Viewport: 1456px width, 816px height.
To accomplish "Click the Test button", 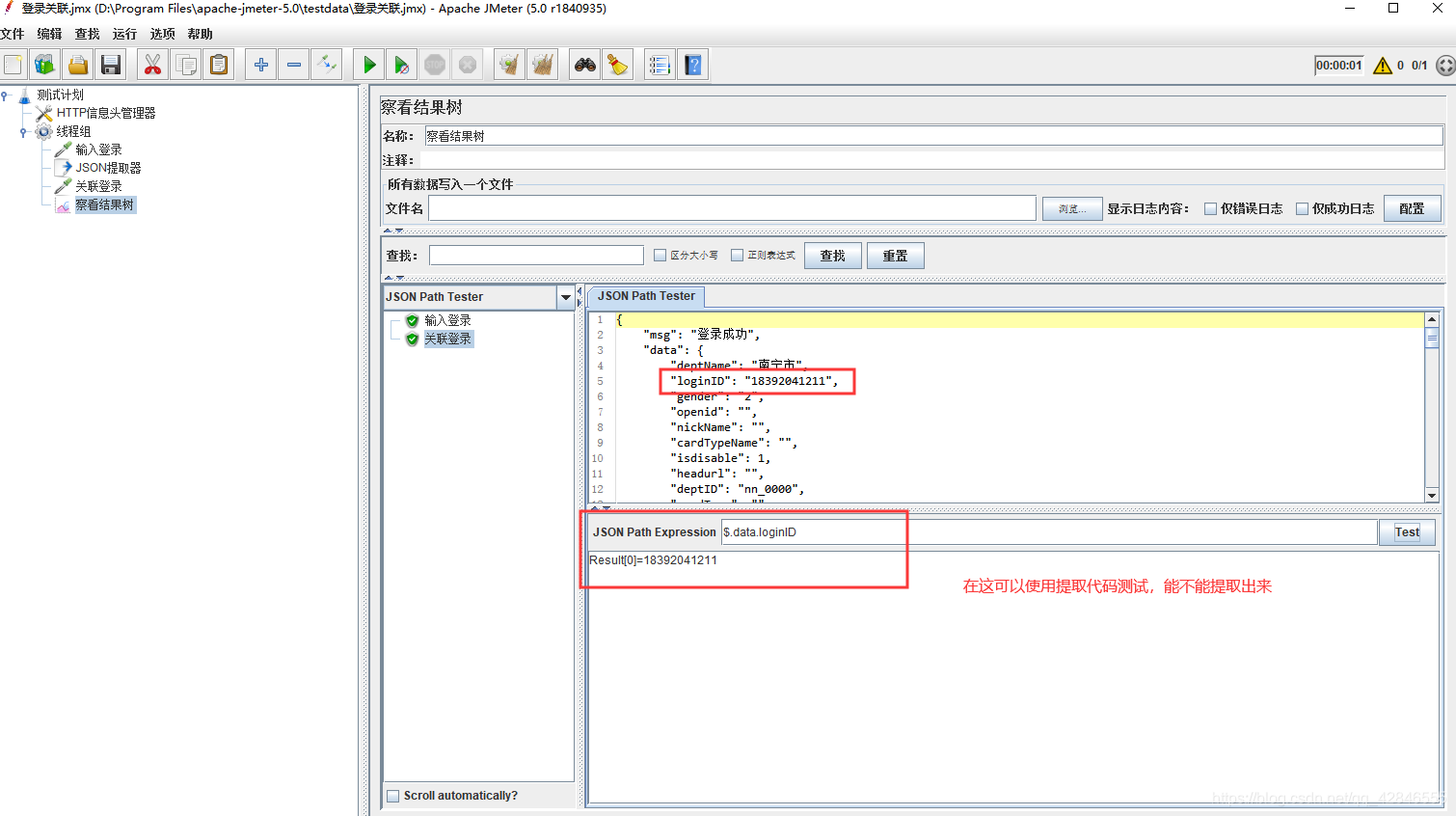I will pos(1407,532).
